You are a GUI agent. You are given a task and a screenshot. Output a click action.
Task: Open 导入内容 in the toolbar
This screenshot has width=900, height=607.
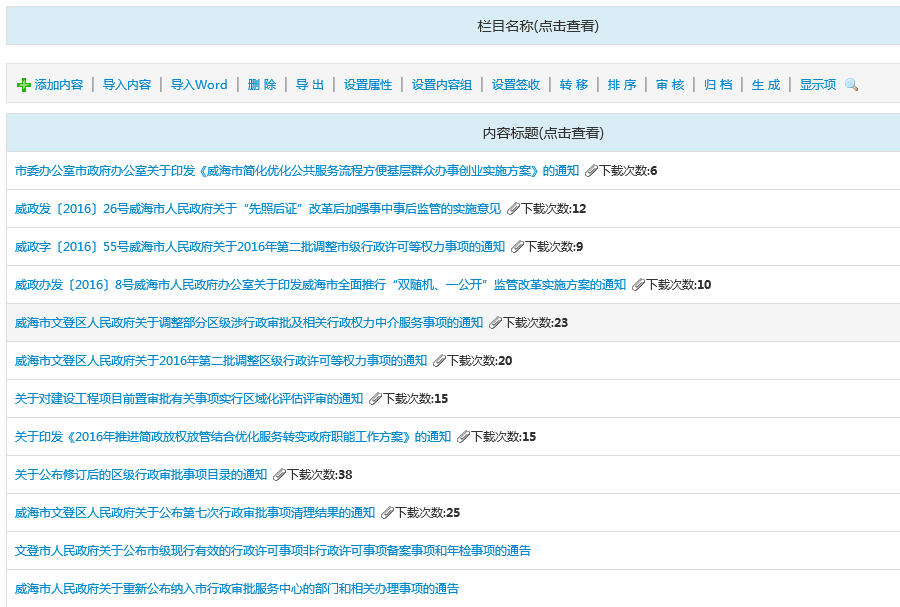[x=127, y=85]
